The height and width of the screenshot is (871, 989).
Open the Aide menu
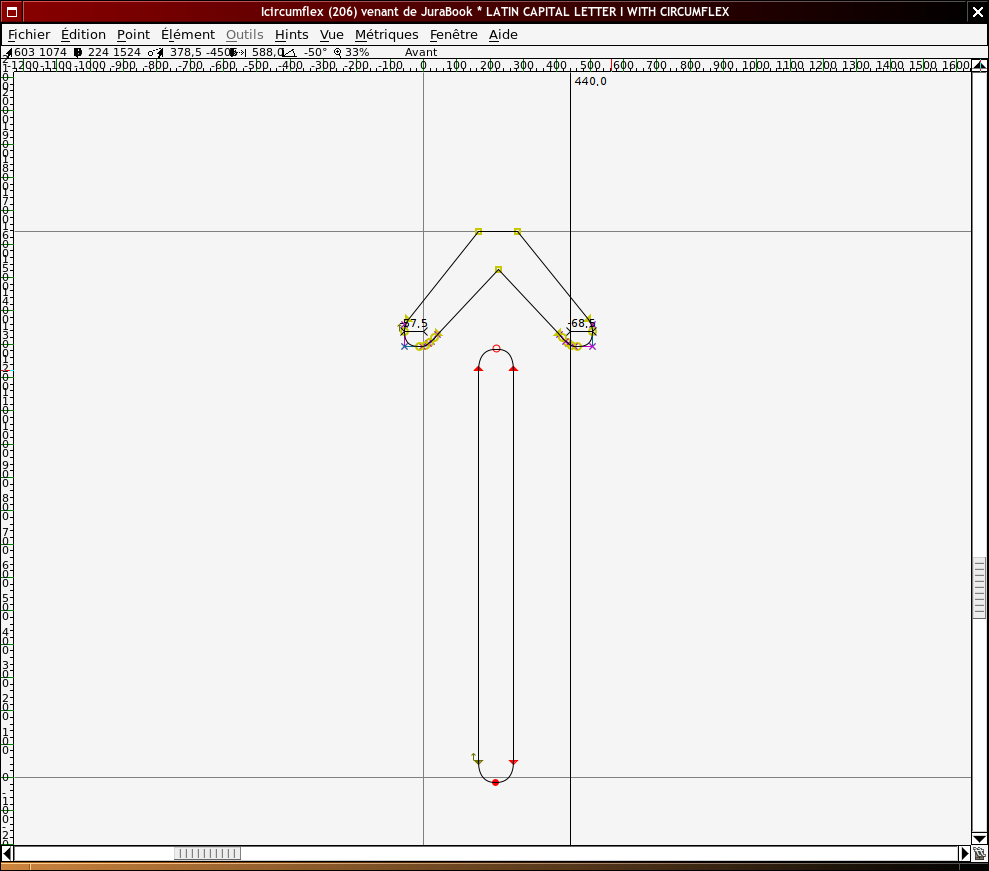point(503,35)
